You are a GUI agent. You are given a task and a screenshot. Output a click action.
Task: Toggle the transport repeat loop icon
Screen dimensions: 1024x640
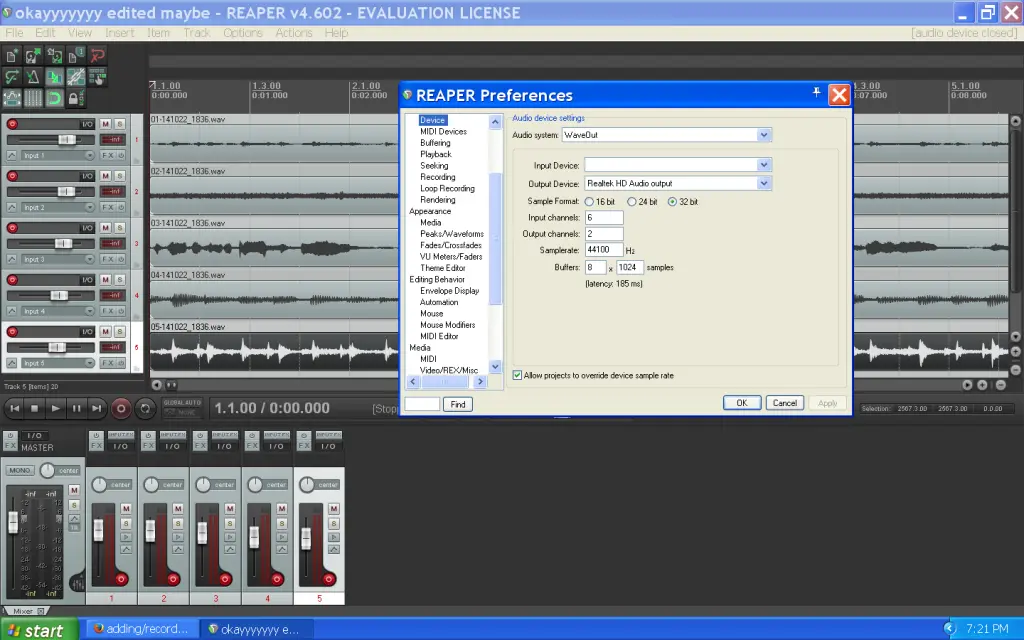pyautogui.click(x=146, y=408)
